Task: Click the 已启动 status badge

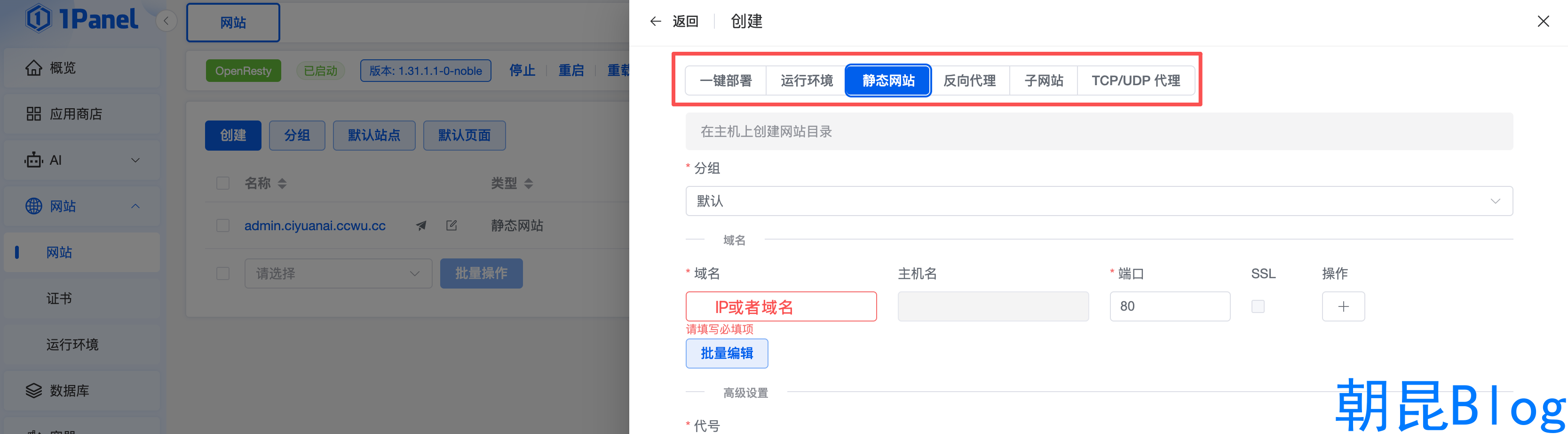Action: coord(321,71)
